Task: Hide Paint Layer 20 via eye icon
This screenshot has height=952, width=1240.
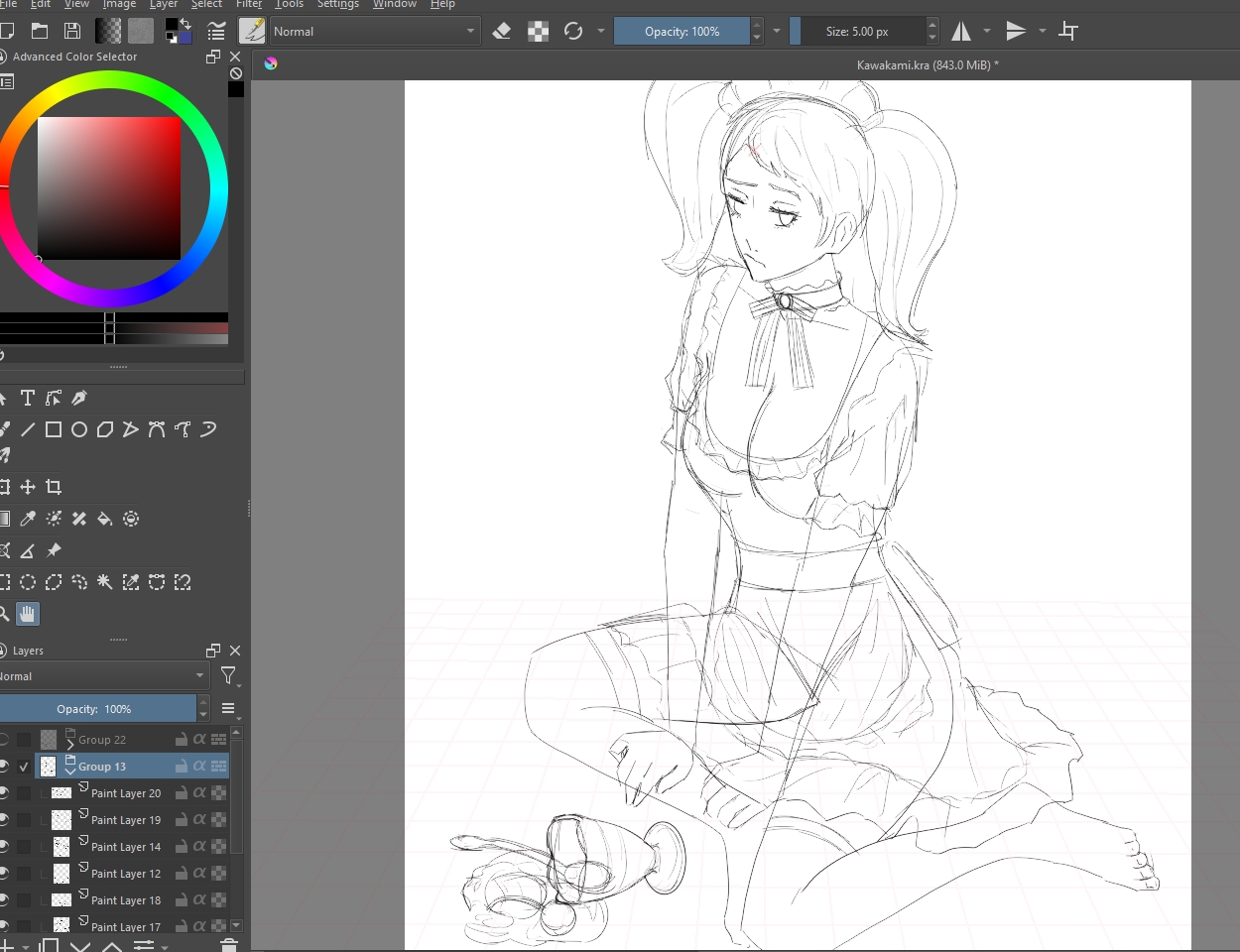Action: (5, 793)
